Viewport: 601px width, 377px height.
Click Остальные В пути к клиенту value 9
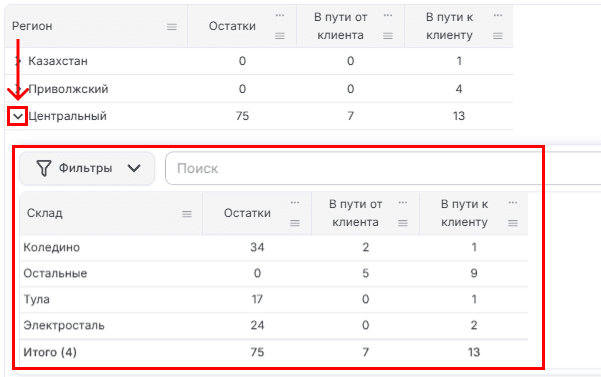474,274
